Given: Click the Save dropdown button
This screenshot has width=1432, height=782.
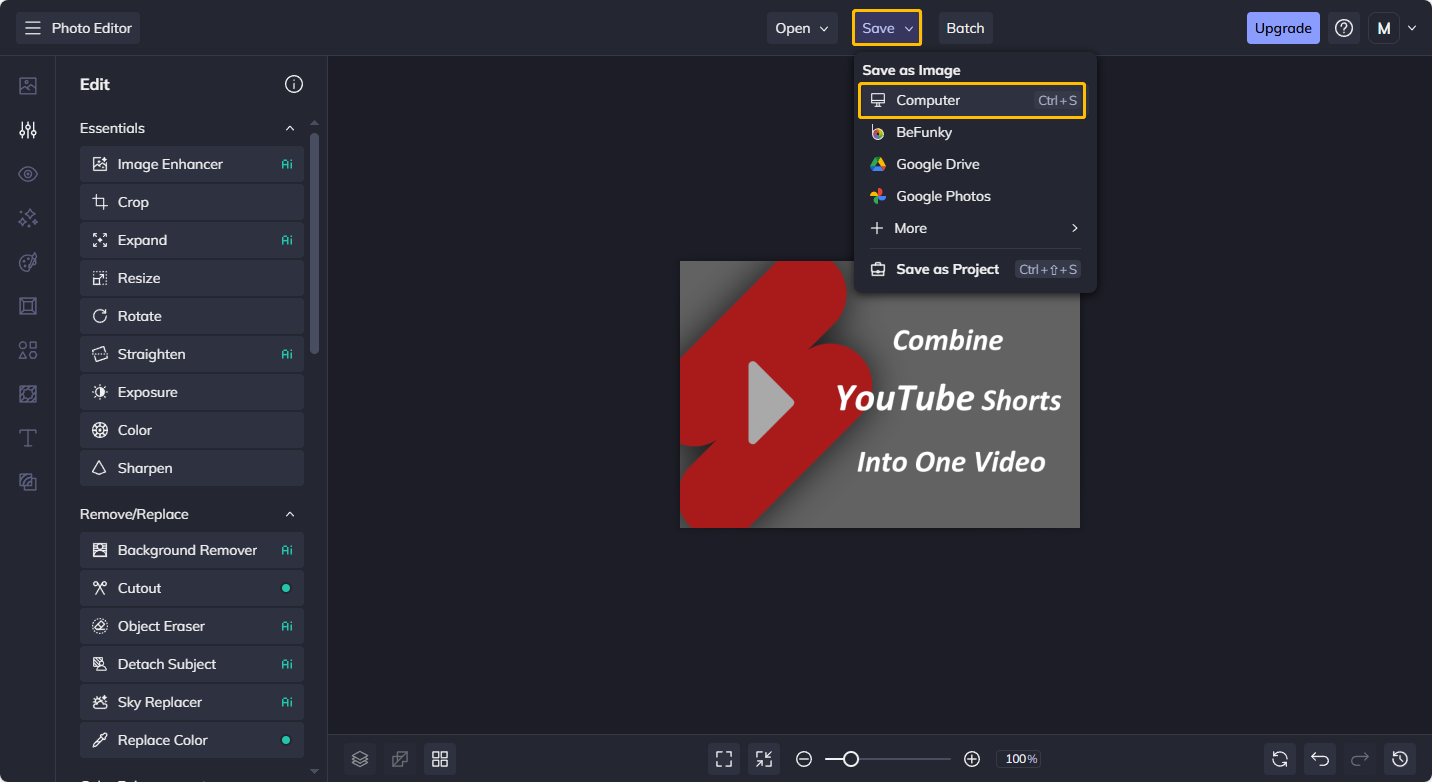Looking at the screenshot, I should point(887,28).
